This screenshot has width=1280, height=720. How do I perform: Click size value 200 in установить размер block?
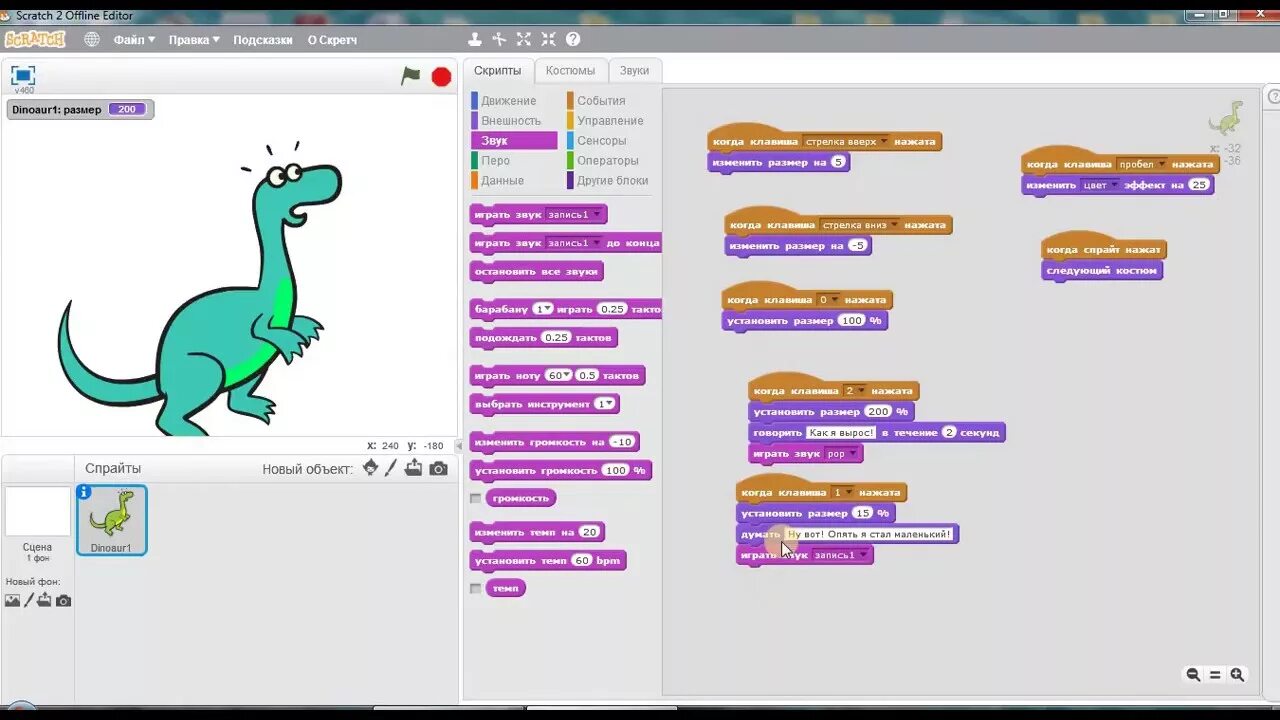click(x=878, y=412)
